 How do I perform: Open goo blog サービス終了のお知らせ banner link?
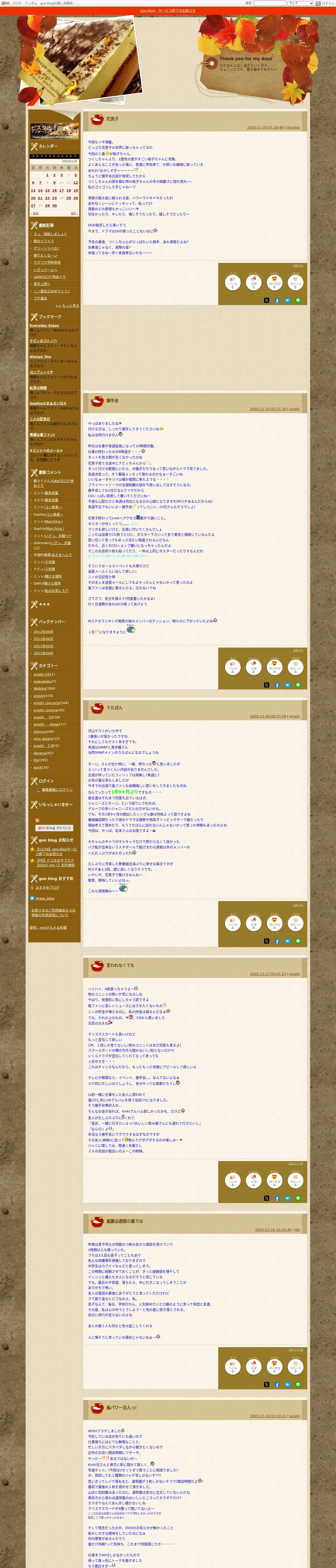[x=168, y=10]
